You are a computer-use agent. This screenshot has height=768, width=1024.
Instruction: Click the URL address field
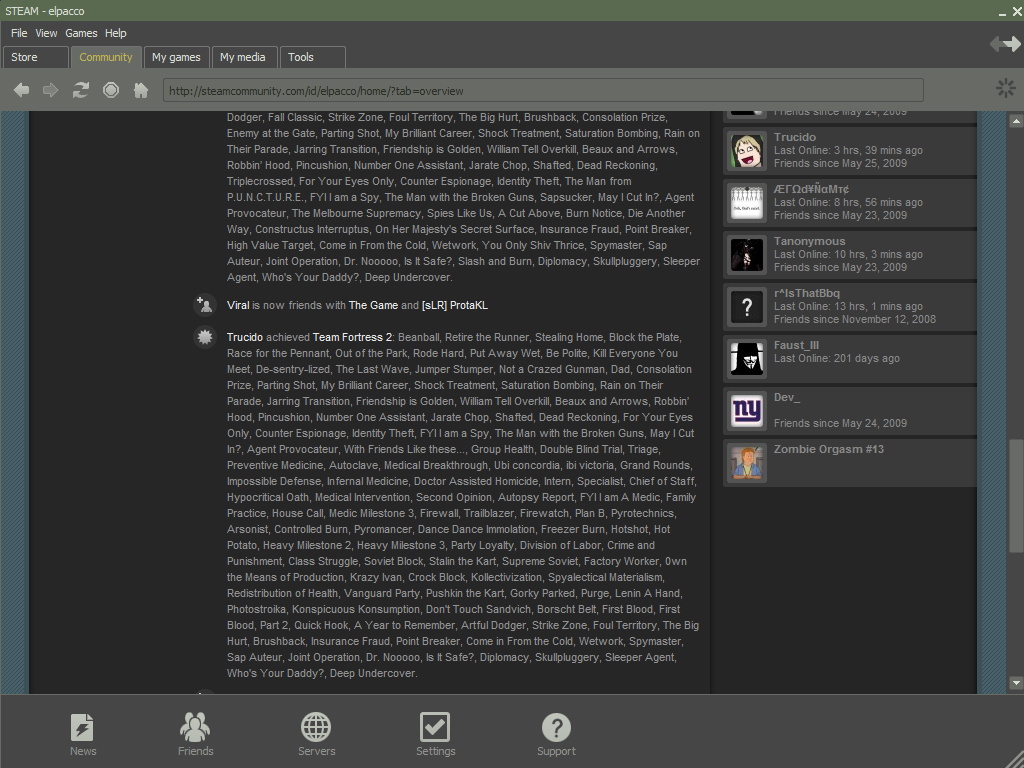[x=543, y=90]
